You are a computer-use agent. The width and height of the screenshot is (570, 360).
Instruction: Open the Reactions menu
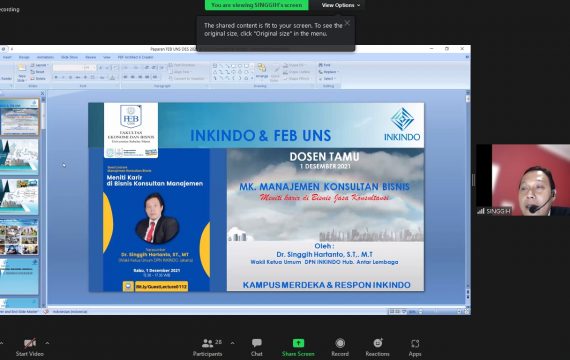(x=377, y=347)
